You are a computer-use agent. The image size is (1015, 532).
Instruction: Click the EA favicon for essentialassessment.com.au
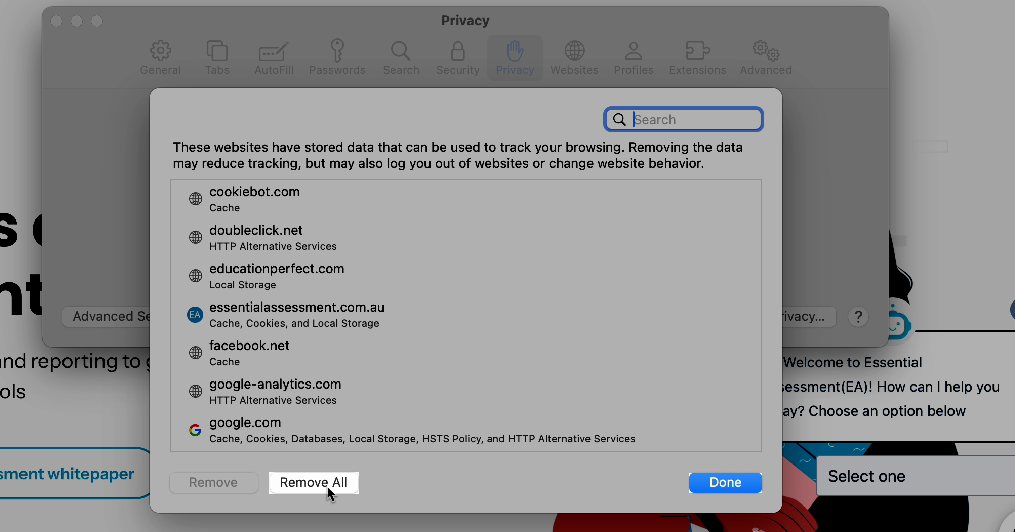coord(195,315)
